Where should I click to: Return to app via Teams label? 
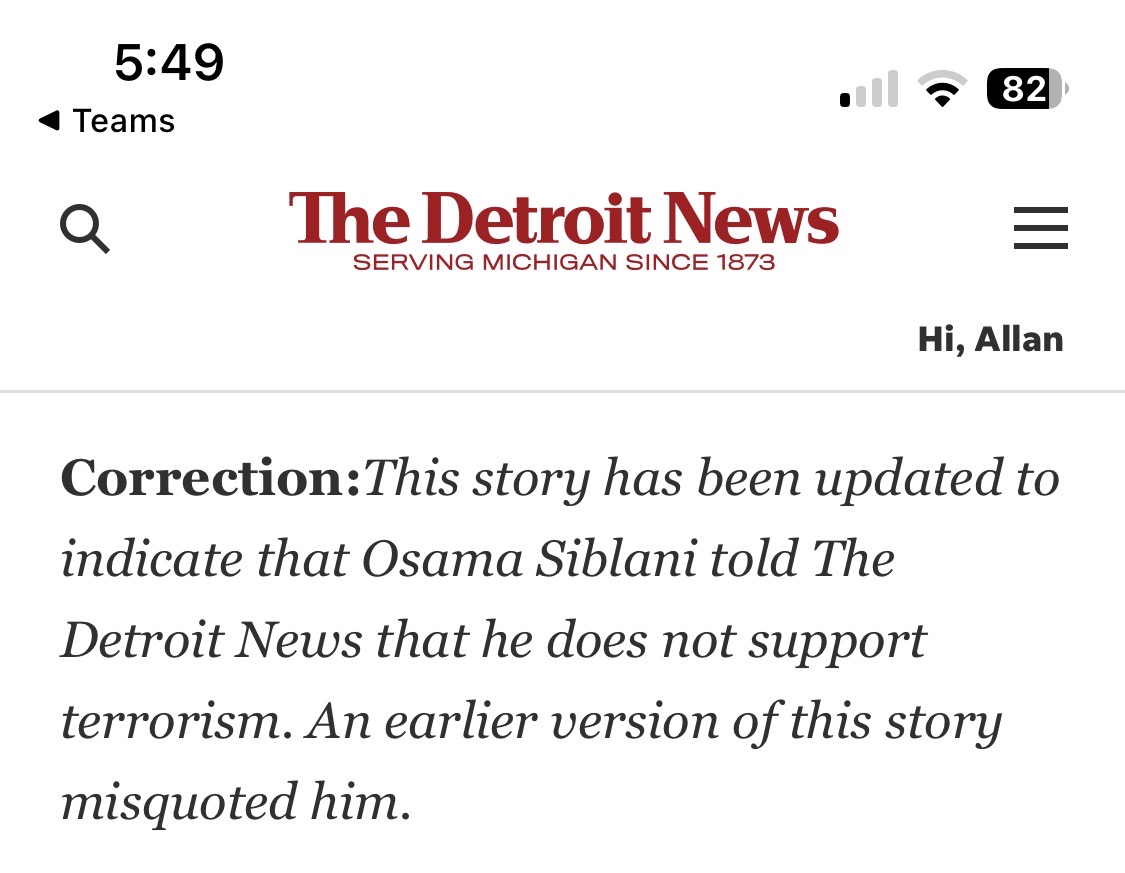pos(124,122)
